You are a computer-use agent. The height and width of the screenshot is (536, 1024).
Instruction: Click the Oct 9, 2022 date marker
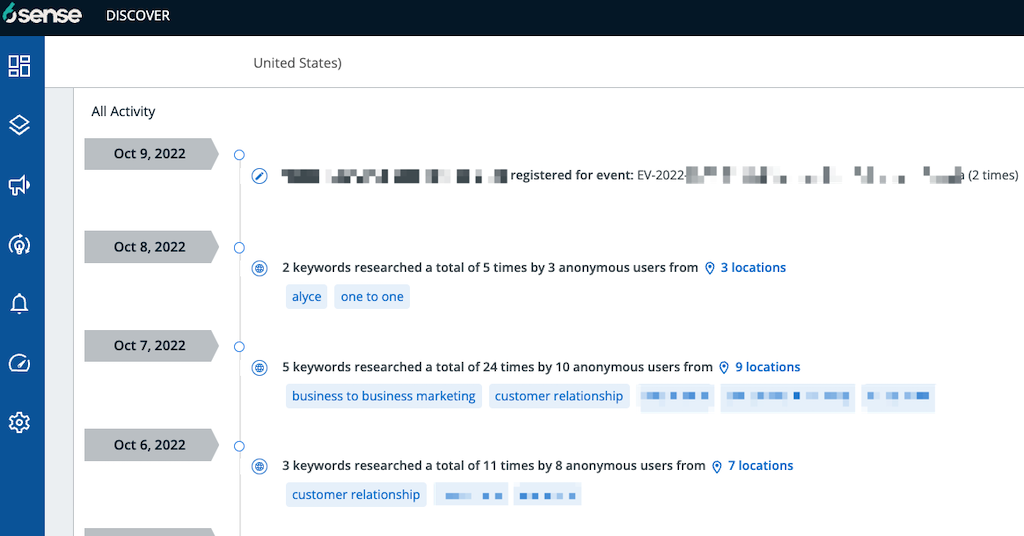150,154
